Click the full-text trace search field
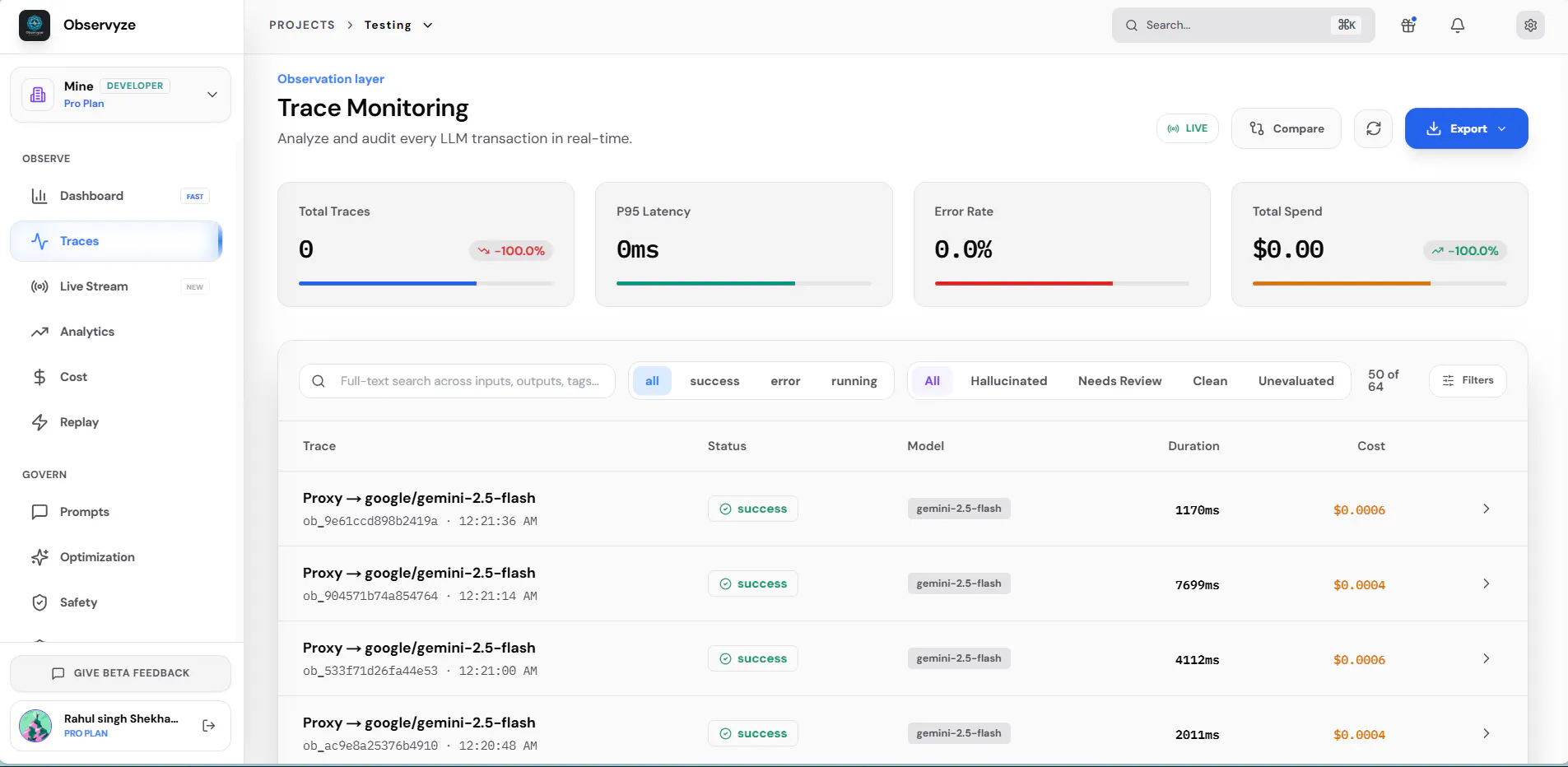 pyautogui.click(x=457, y=381)
